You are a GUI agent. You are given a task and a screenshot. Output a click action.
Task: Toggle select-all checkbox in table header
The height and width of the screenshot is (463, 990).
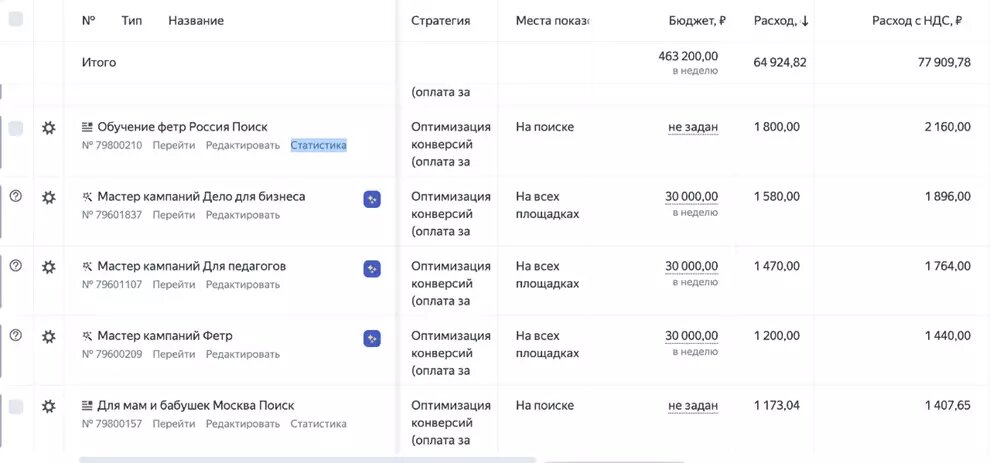tap(16, 19)
